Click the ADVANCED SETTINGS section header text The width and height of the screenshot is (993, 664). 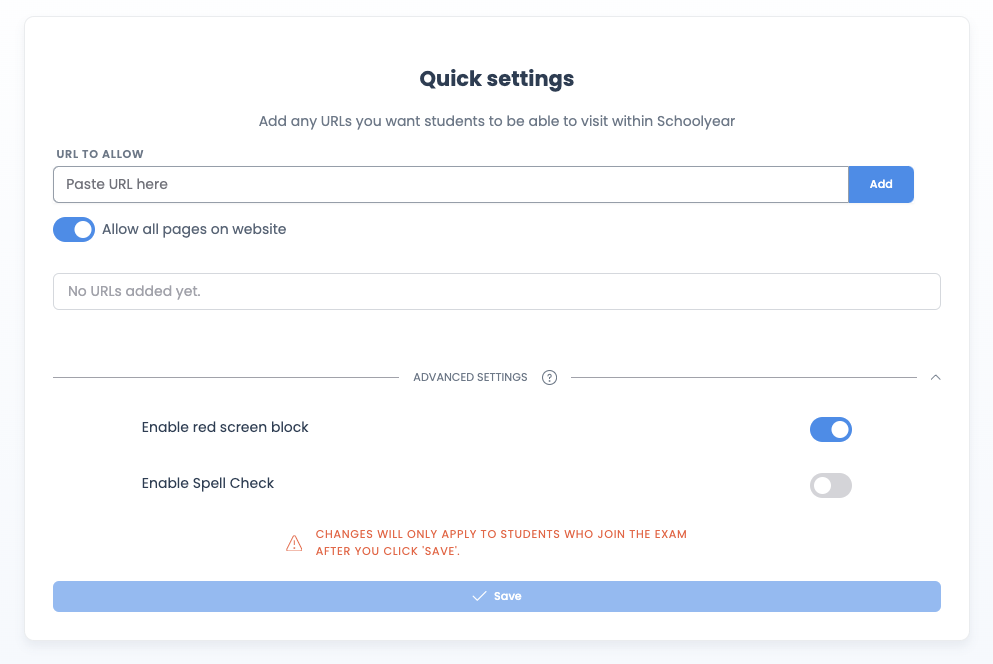[x=470, y=378]
